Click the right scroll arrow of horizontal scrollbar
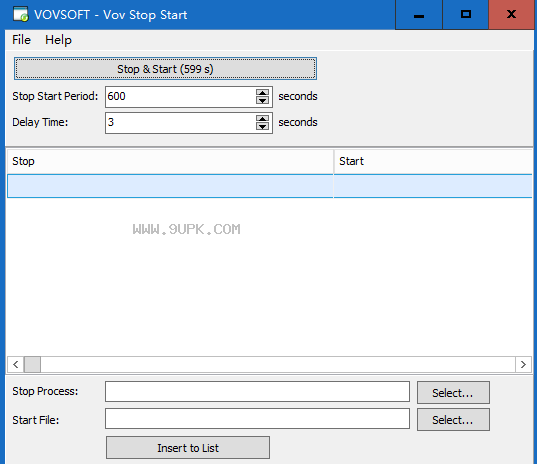 point(523,364)
